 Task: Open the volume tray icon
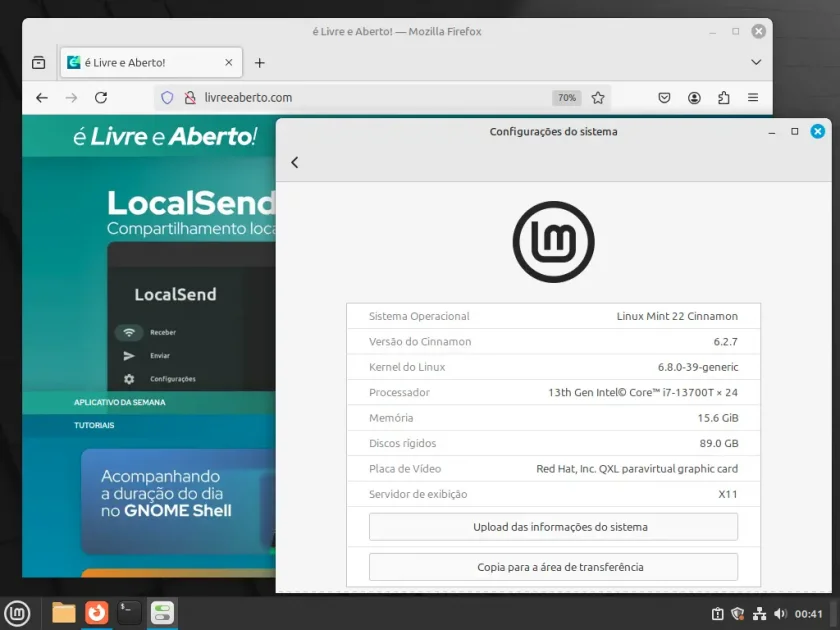pos(781,614)
